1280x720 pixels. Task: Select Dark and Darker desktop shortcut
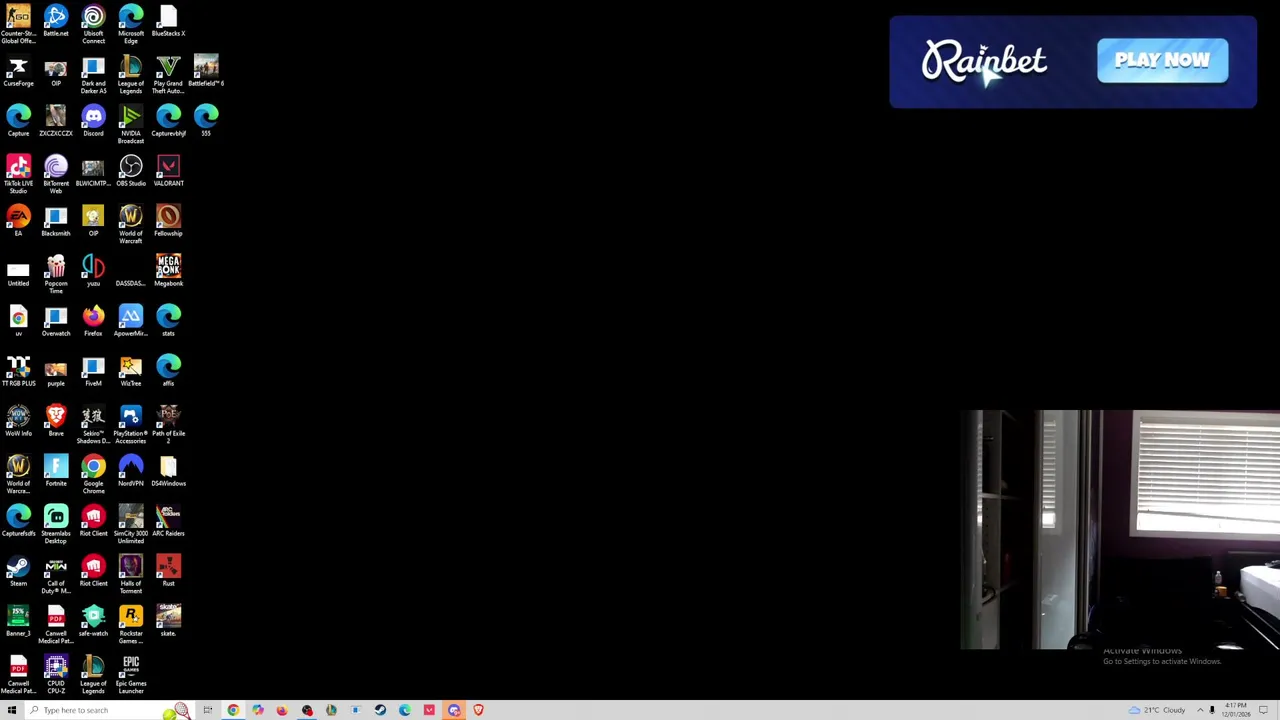(x=93, y=75)
